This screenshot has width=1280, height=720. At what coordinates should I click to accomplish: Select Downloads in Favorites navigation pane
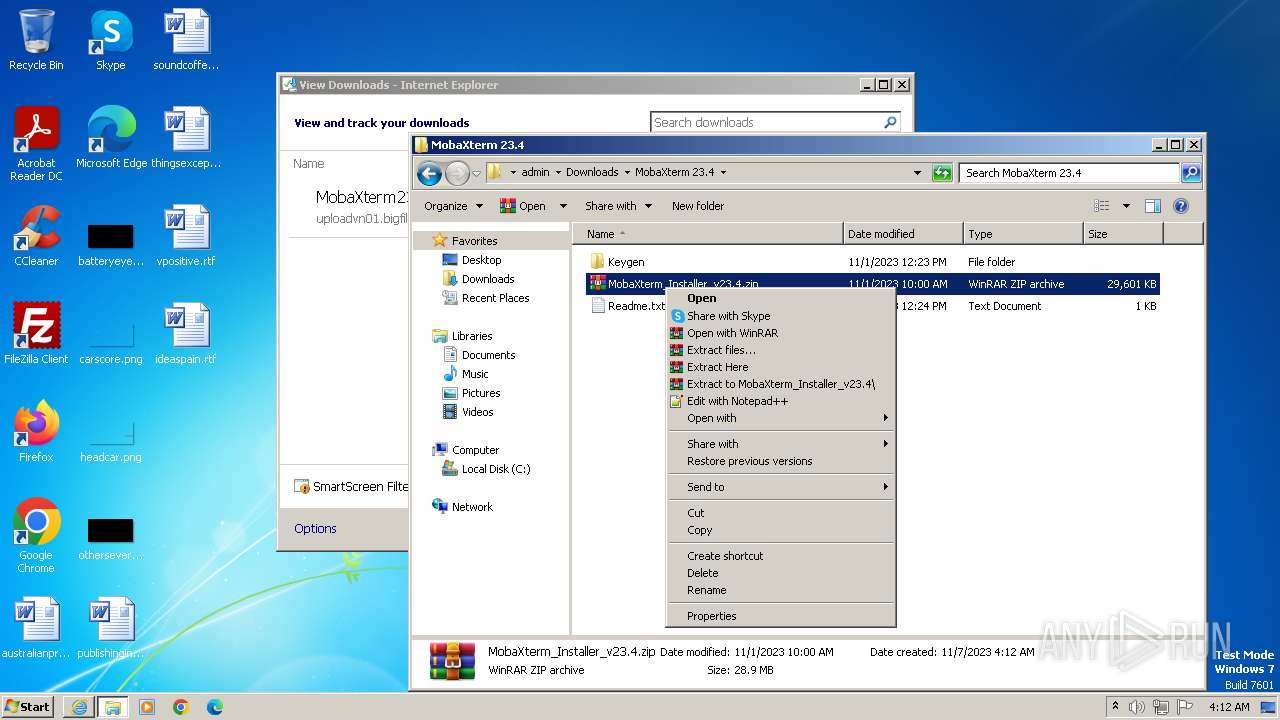[x=488, y=279]
